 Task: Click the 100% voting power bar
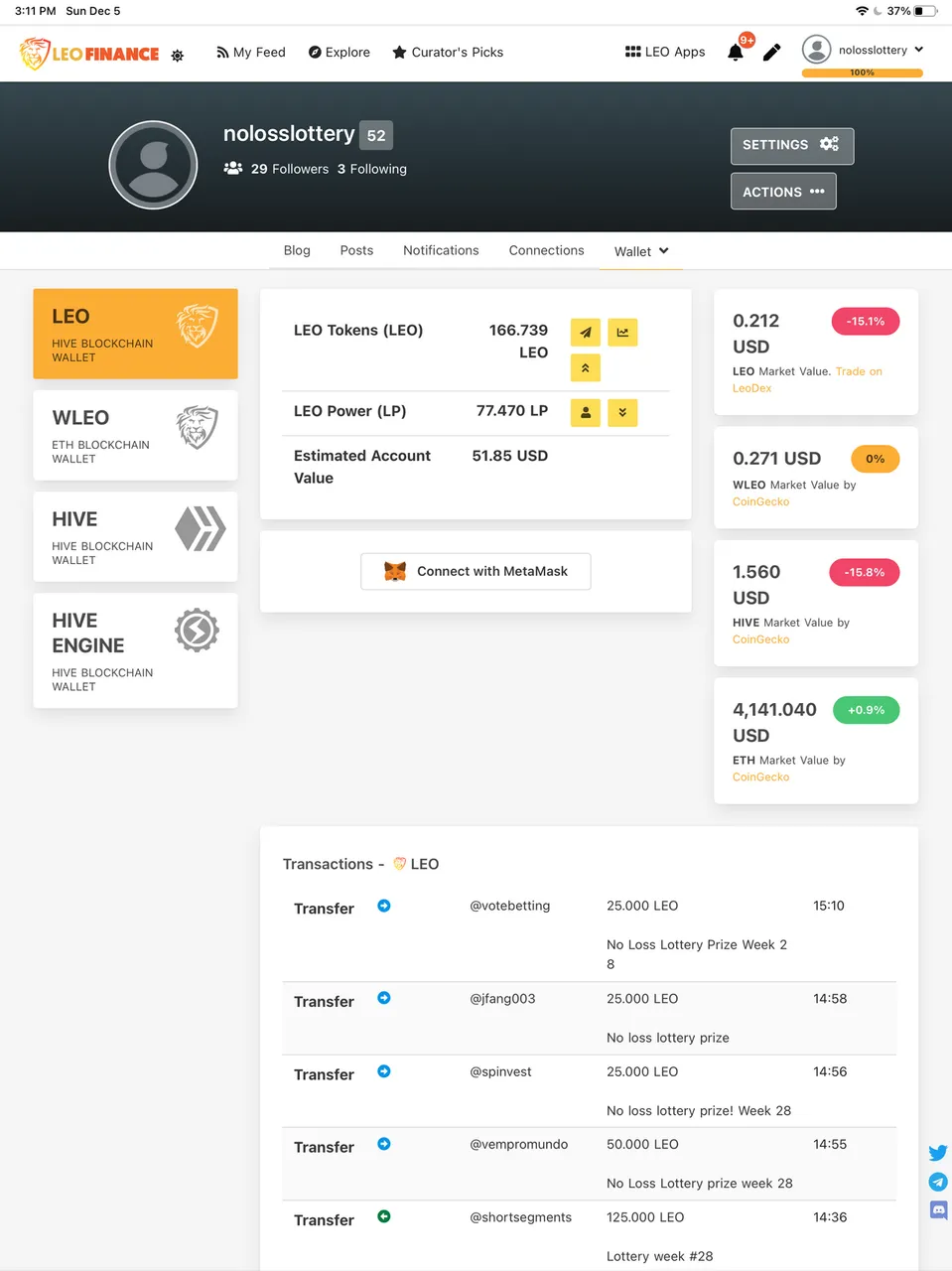pyautogui.click(x=863, y=72)
